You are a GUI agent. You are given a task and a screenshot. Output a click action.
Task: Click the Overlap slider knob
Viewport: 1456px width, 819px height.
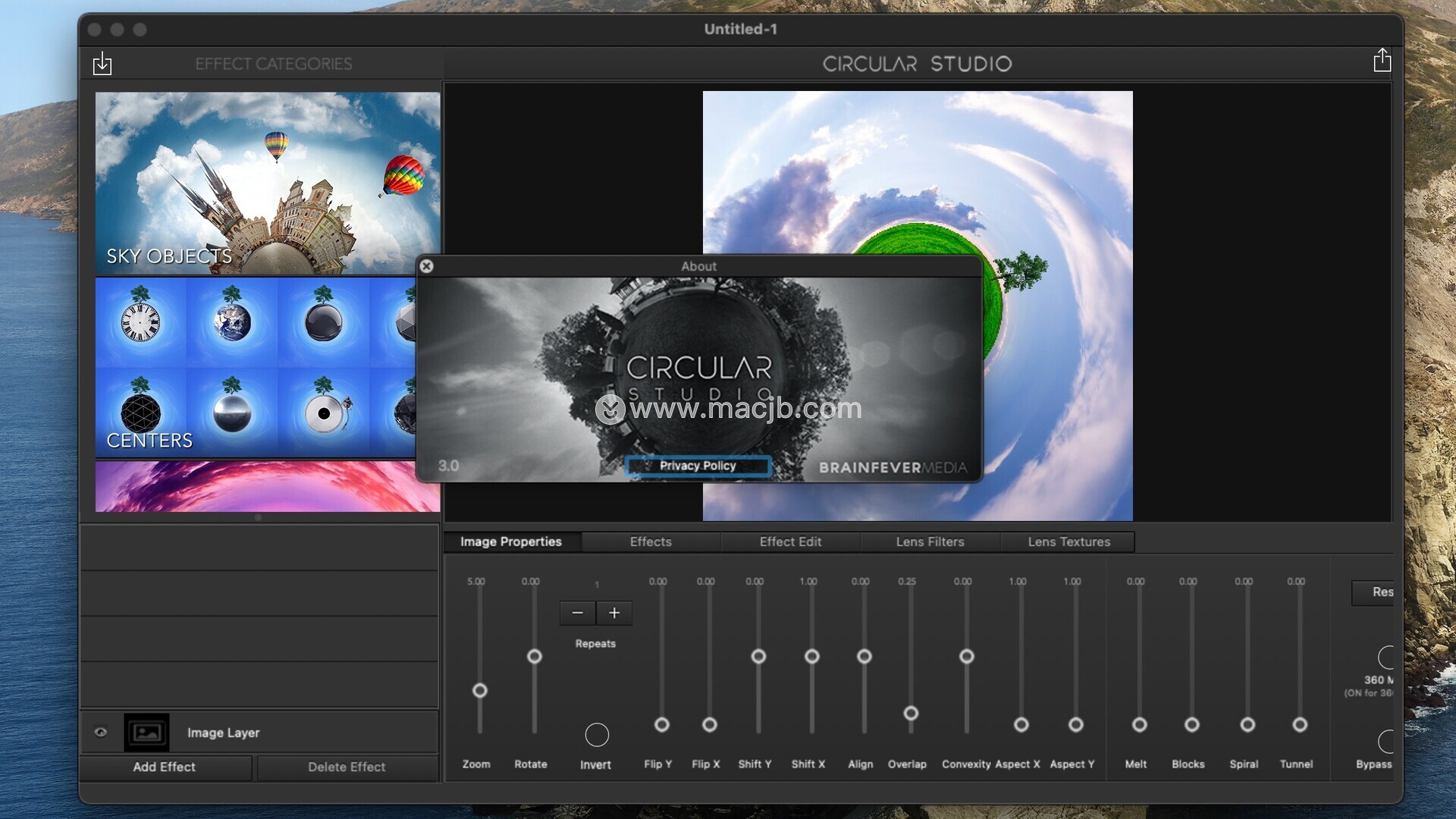(911, 713)
